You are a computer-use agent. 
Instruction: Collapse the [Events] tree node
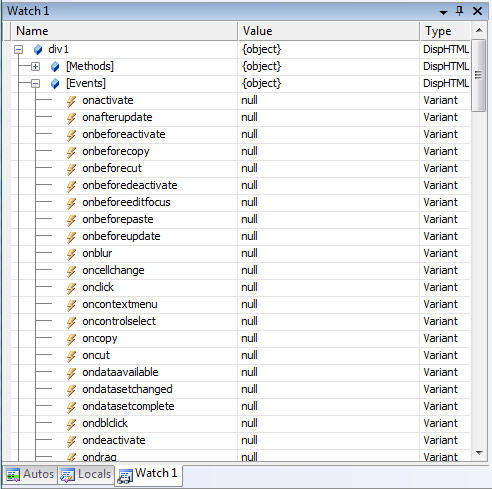pos(35,84)
